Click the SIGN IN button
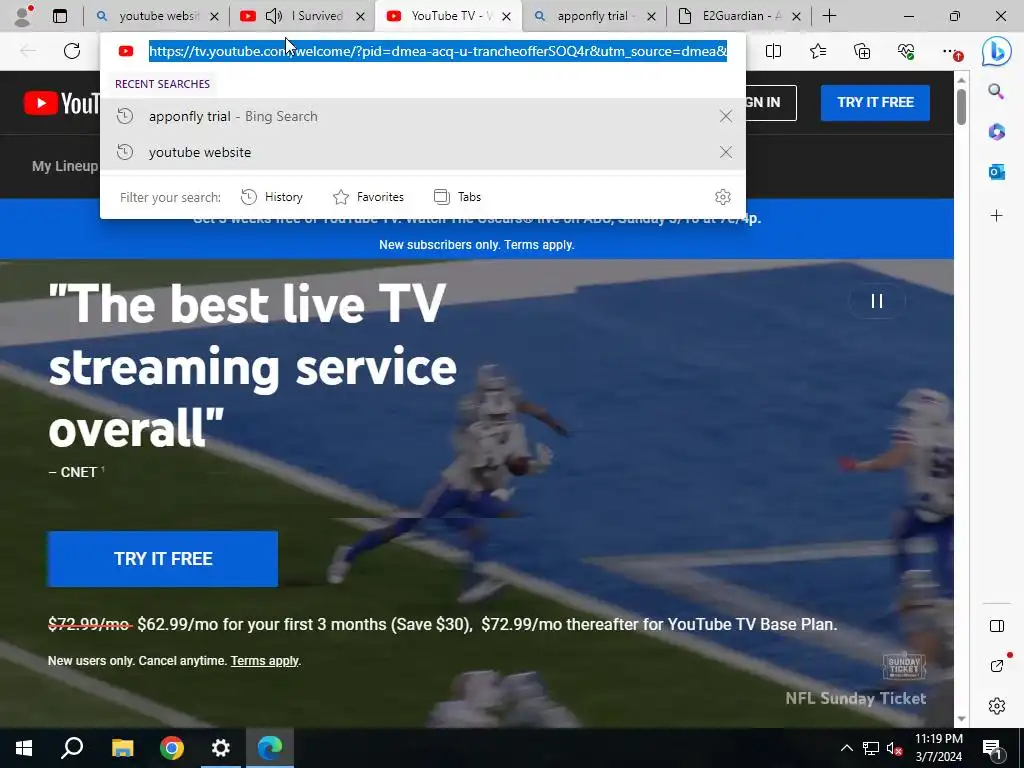 [x=771, y=103]
